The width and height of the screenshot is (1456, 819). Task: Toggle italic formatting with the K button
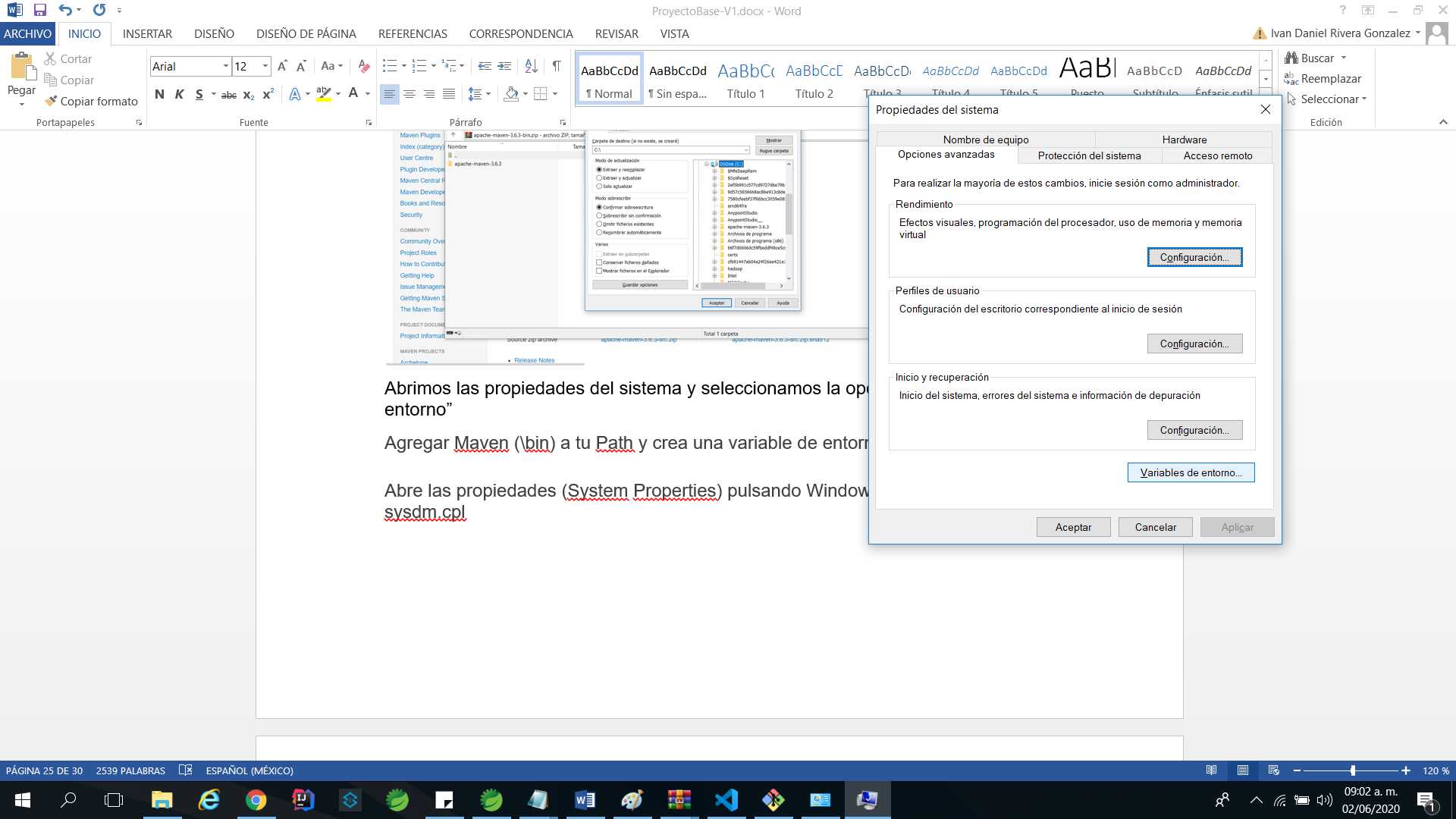pos(179,94)
